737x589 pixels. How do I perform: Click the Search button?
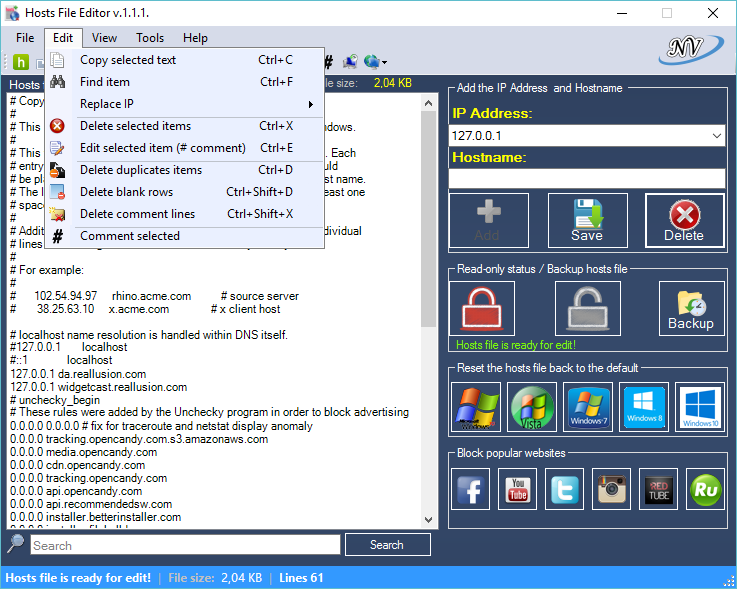387,545
